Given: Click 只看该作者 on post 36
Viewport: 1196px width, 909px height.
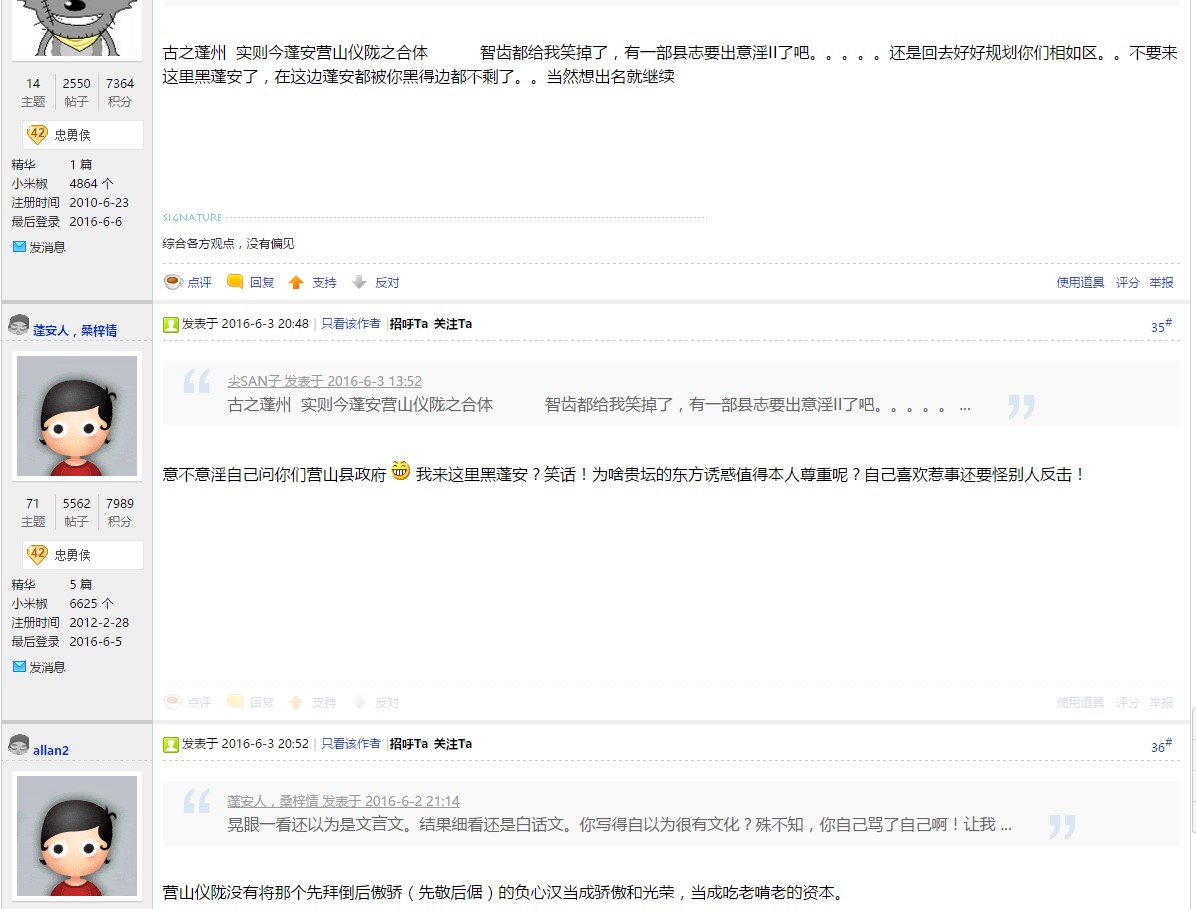Looking at the screenshot, I should (350, 744).
